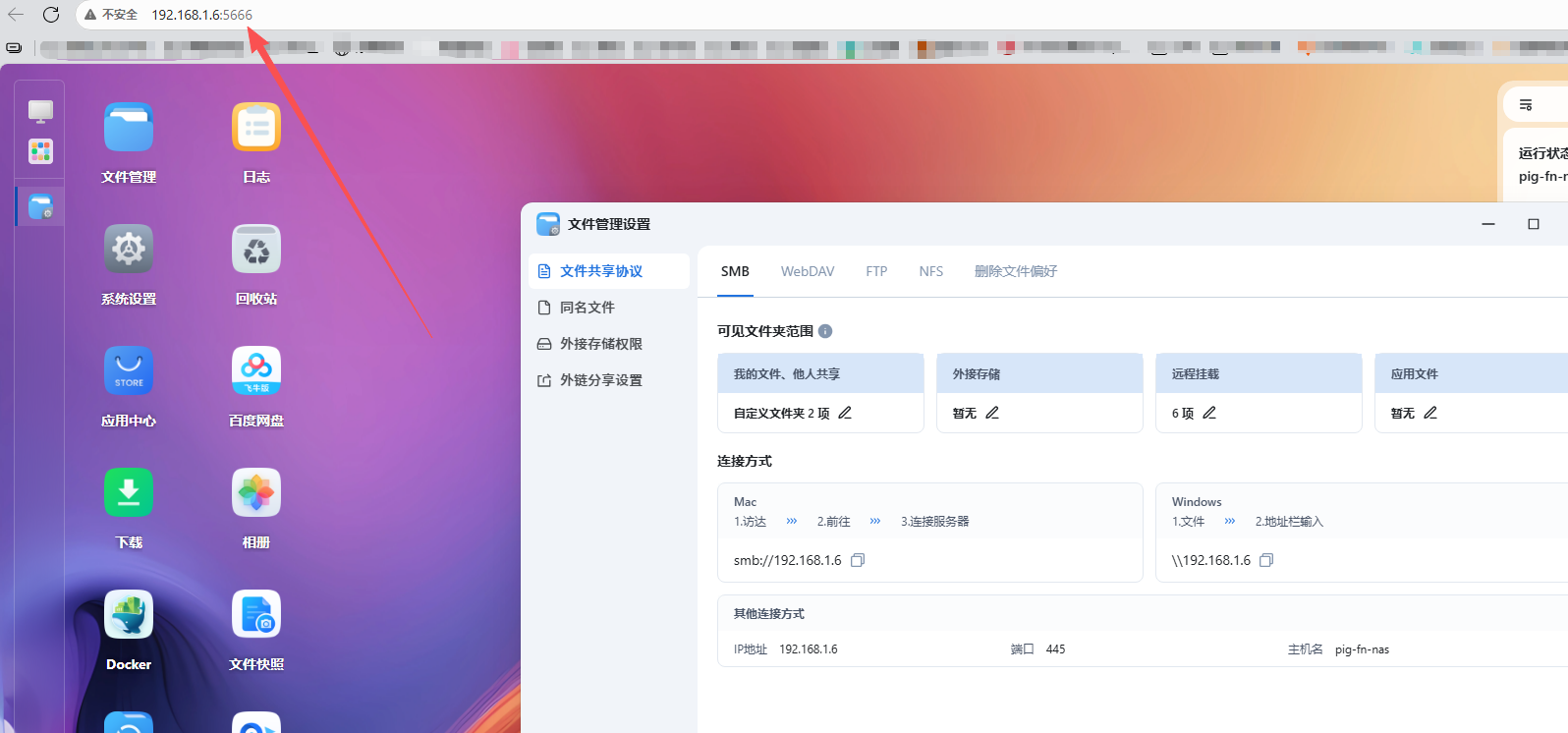Launch the Docker app icon
Viewport: 1568px width, 733px height.
click(129, 615)
